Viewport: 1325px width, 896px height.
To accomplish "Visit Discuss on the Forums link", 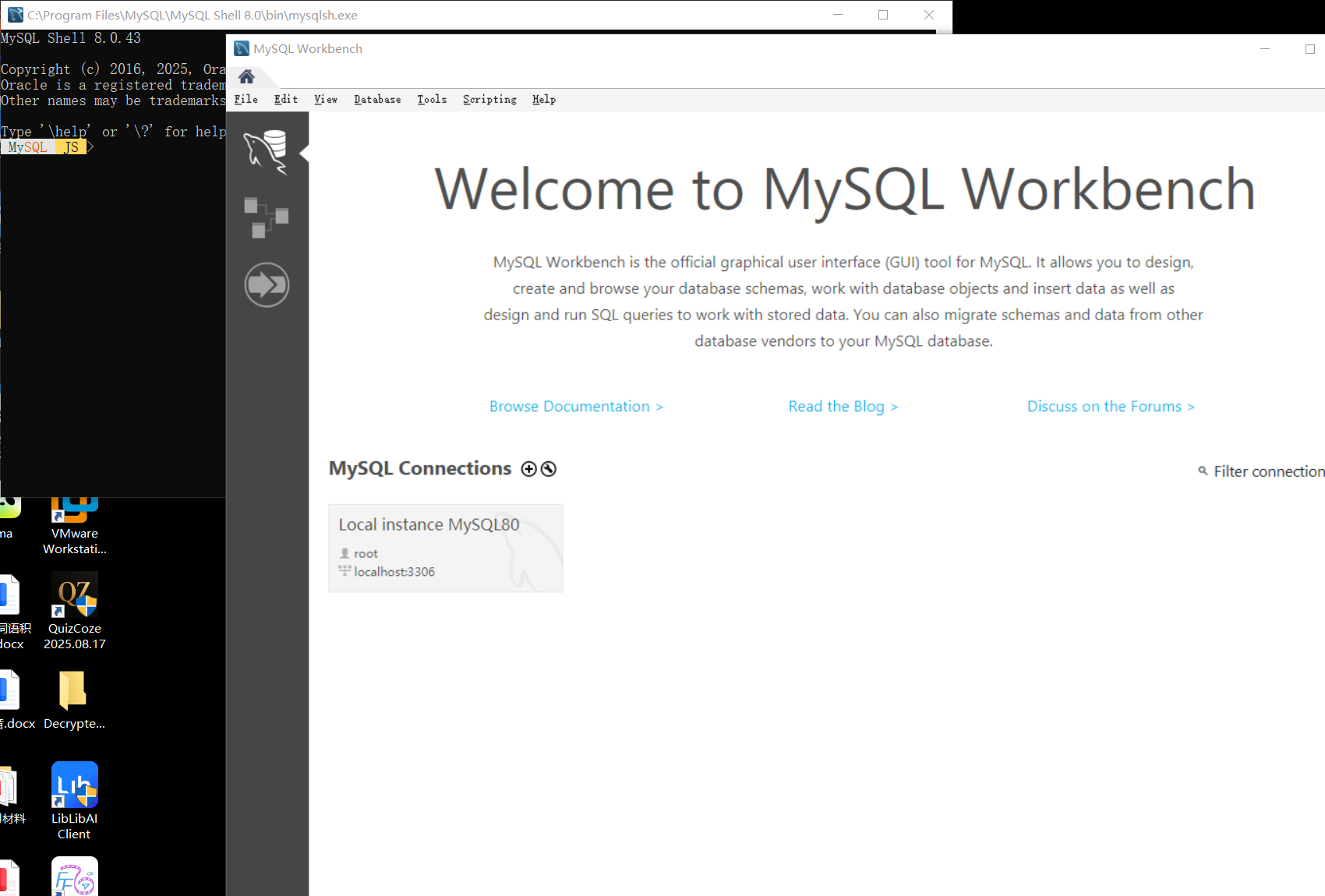I will (1110, 407).
